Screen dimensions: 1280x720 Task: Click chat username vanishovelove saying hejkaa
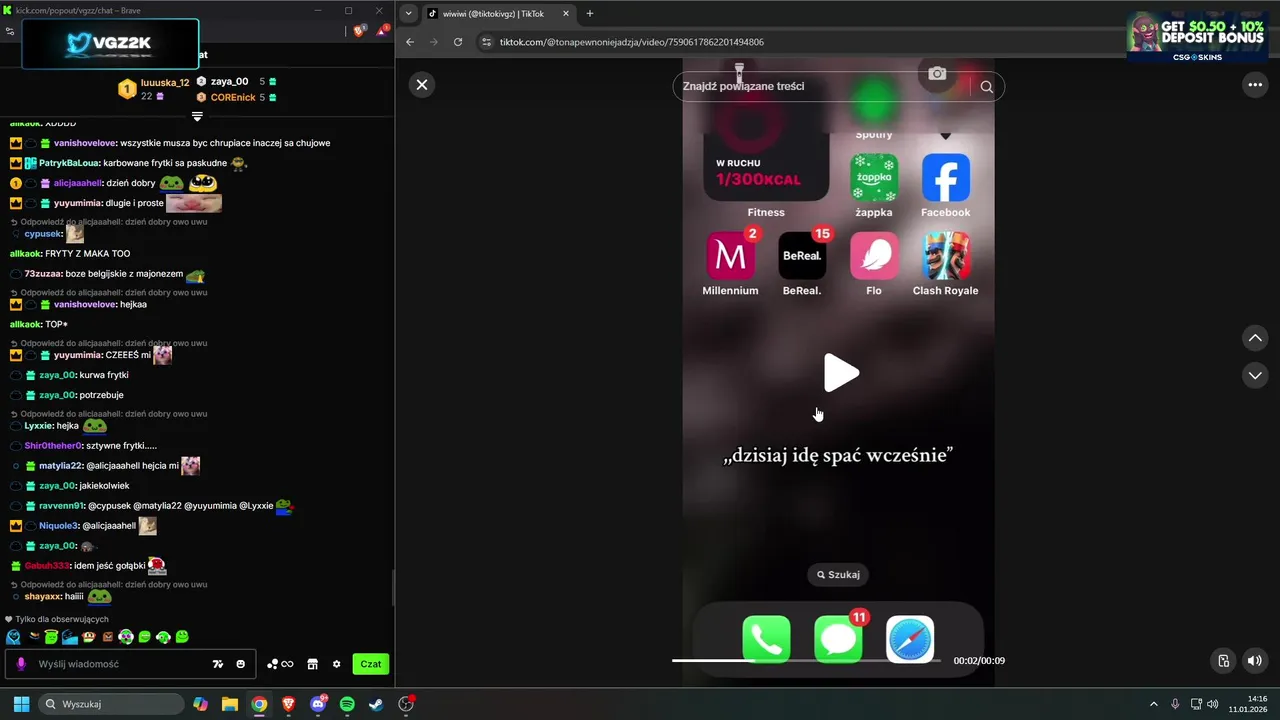click(85, 304)
